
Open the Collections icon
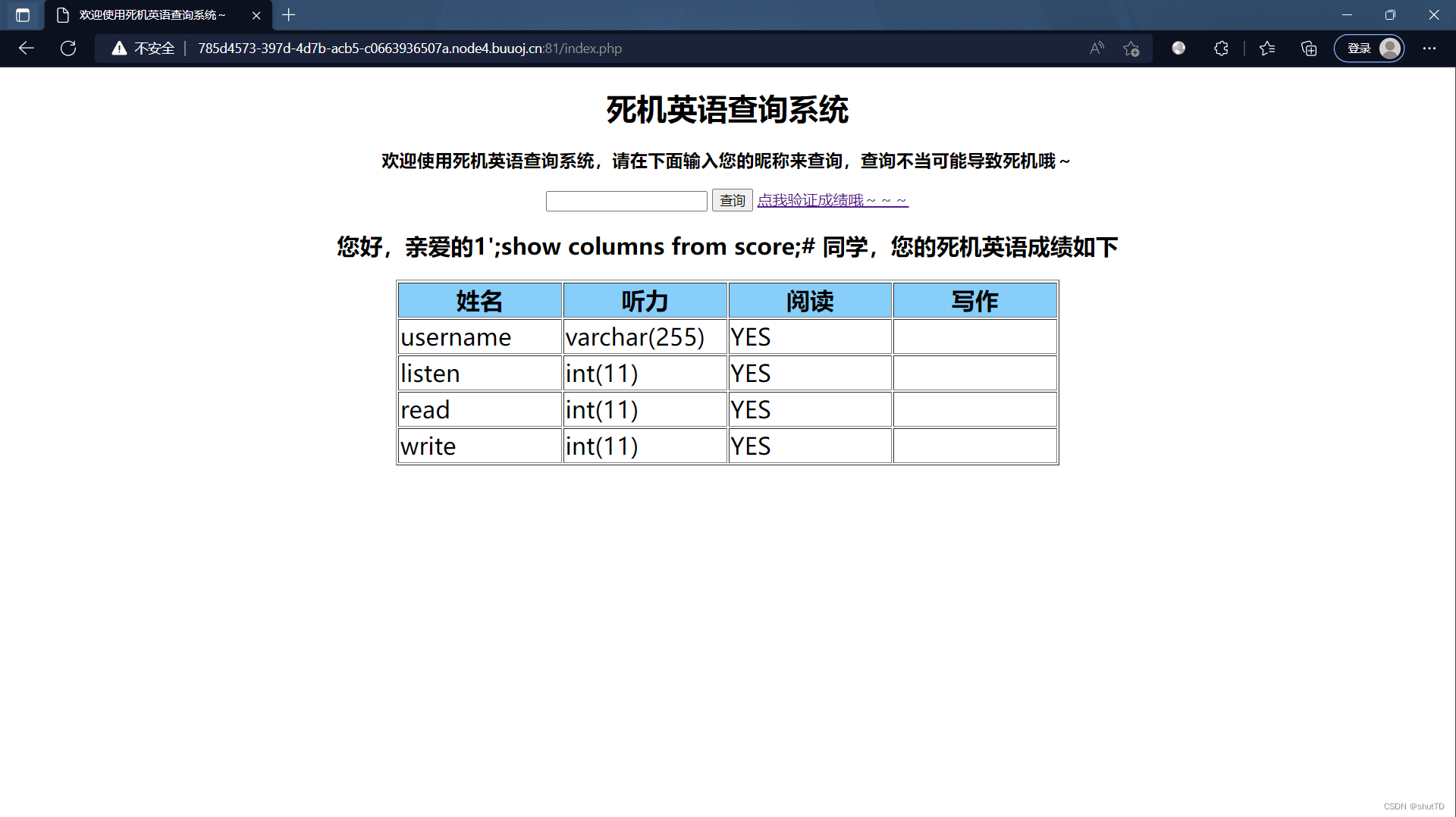(1308, 48)
